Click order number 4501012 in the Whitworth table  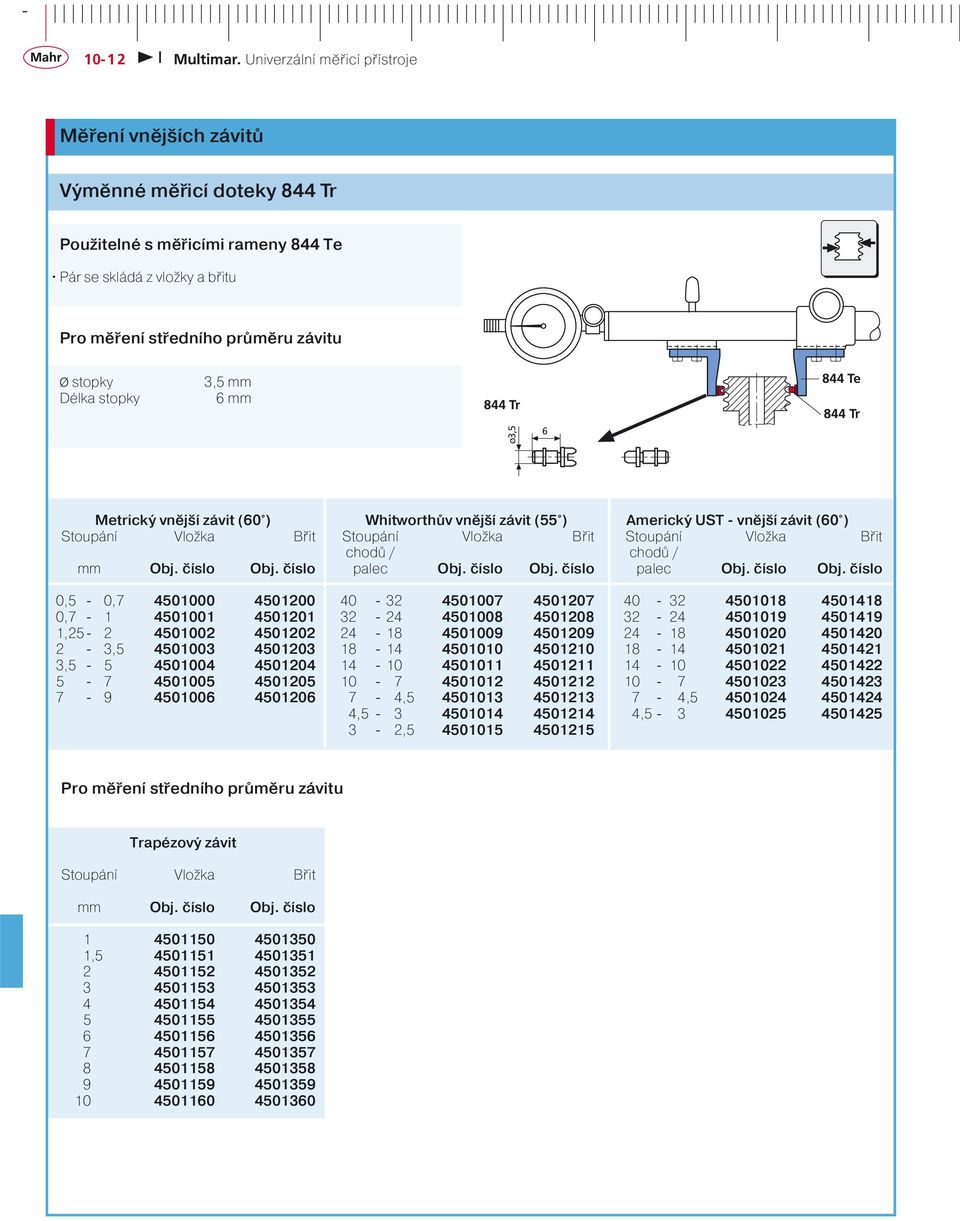472,681
